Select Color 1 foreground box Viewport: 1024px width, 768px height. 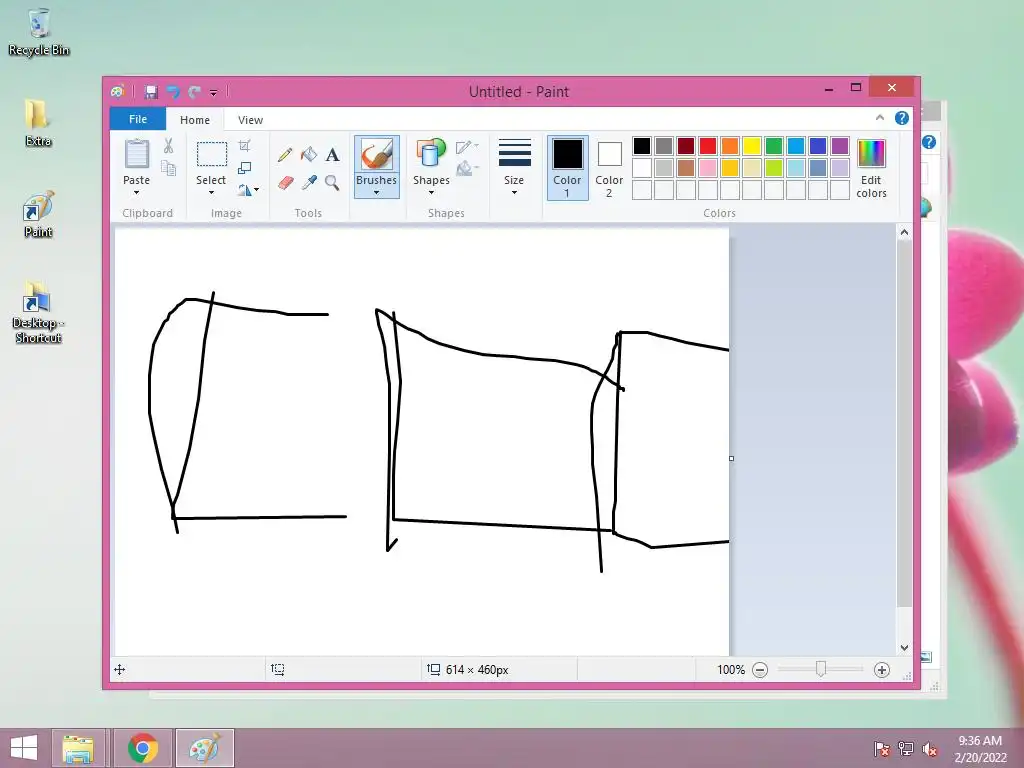point(568,168)
